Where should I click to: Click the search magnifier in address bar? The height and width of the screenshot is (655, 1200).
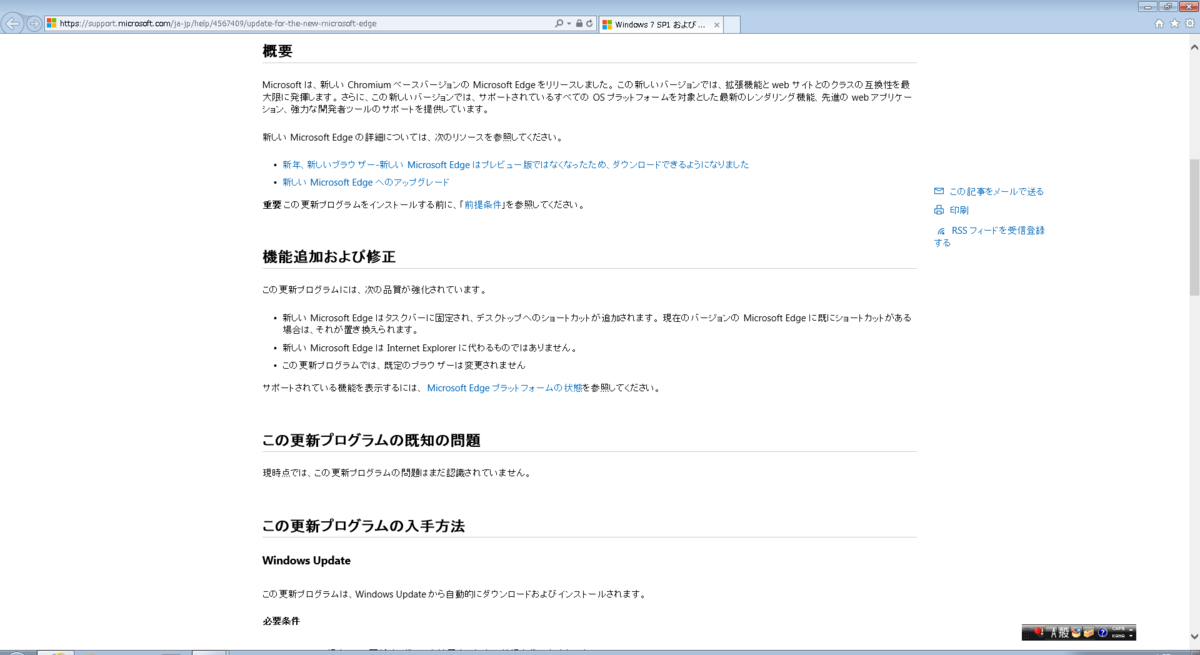(559, 23)
